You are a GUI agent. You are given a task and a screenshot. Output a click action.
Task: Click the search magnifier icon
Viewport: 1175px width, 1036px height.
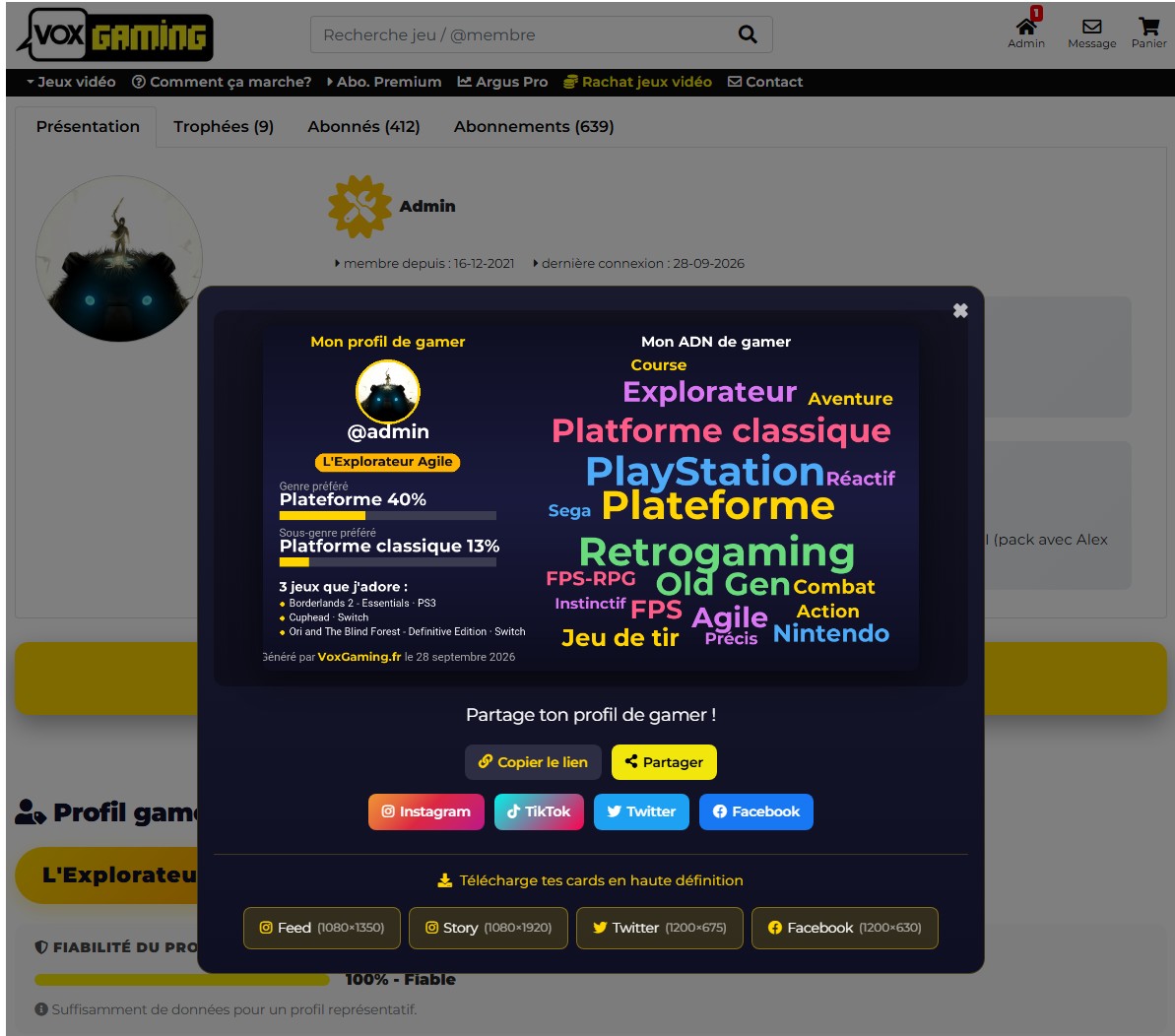748,34
